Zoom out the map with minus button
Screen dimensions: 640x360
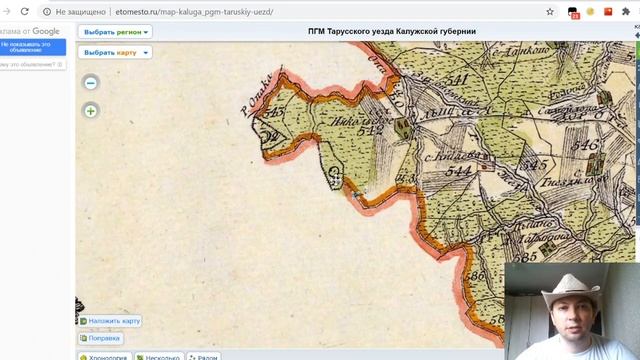point(91,83)
